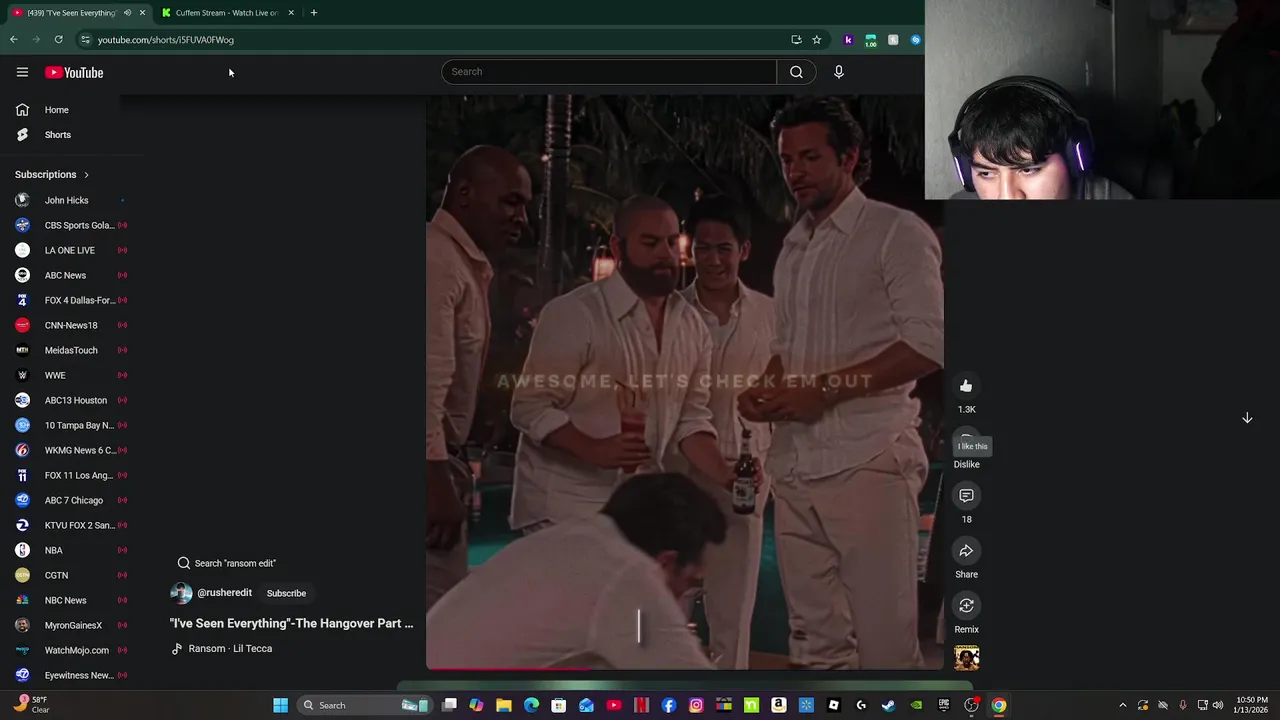Reload the page

coord(59,40)
